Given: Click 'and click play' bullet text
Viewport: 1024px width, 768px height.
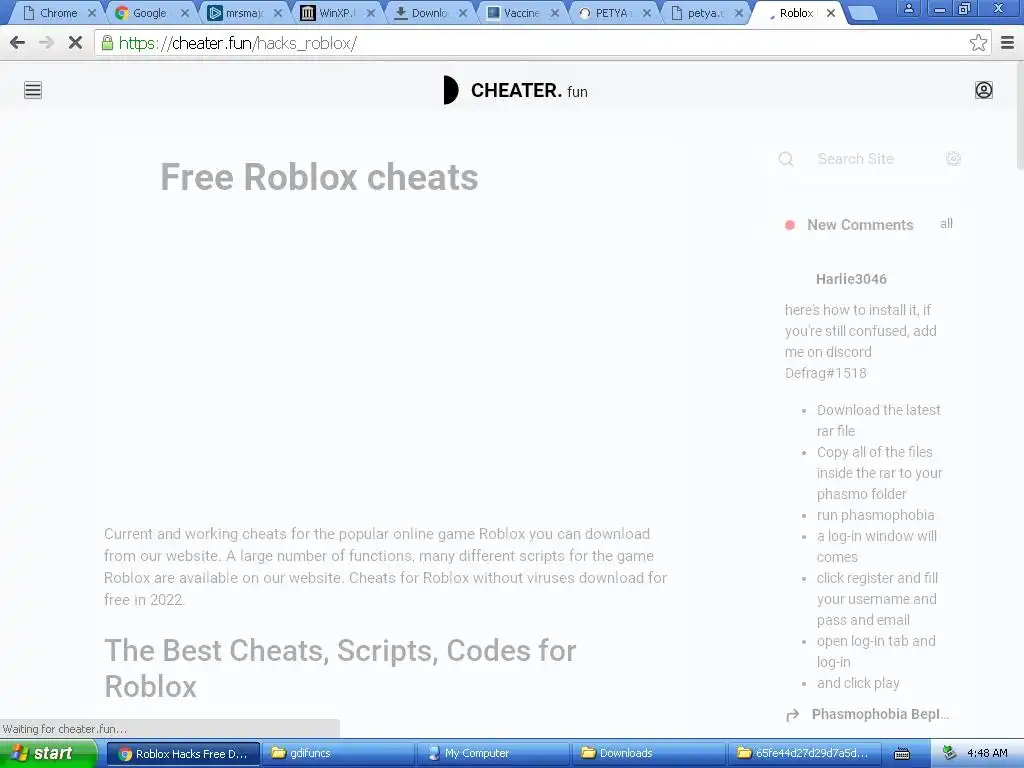Looking at the screenshot, I should pyautogui.click(x=858, y=683).
